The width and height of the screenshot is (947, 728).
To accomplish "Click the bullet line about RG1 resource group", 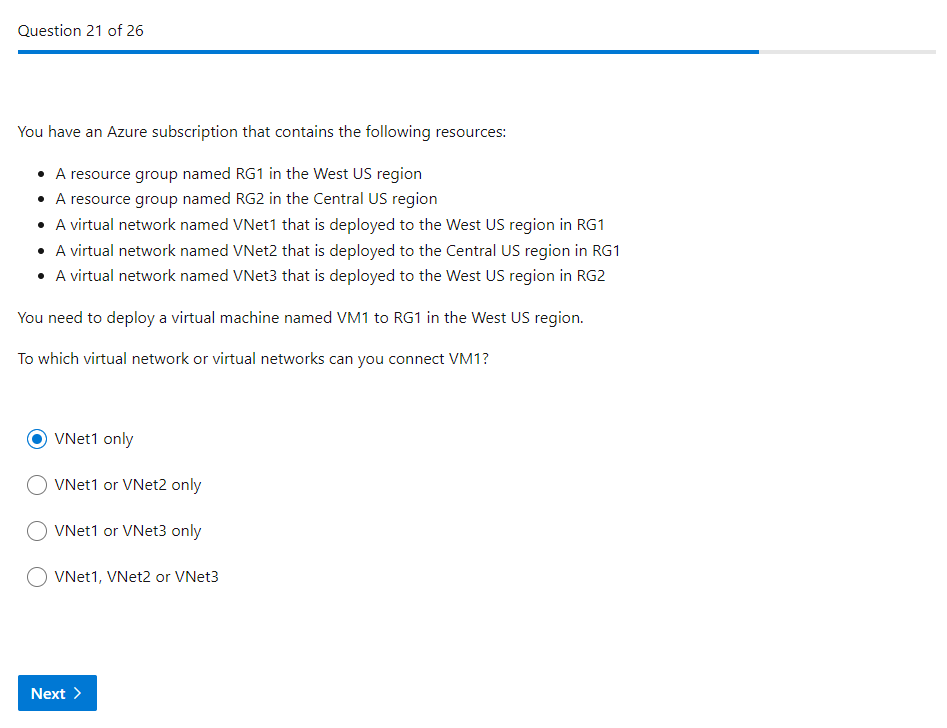I will pos(238,174).
